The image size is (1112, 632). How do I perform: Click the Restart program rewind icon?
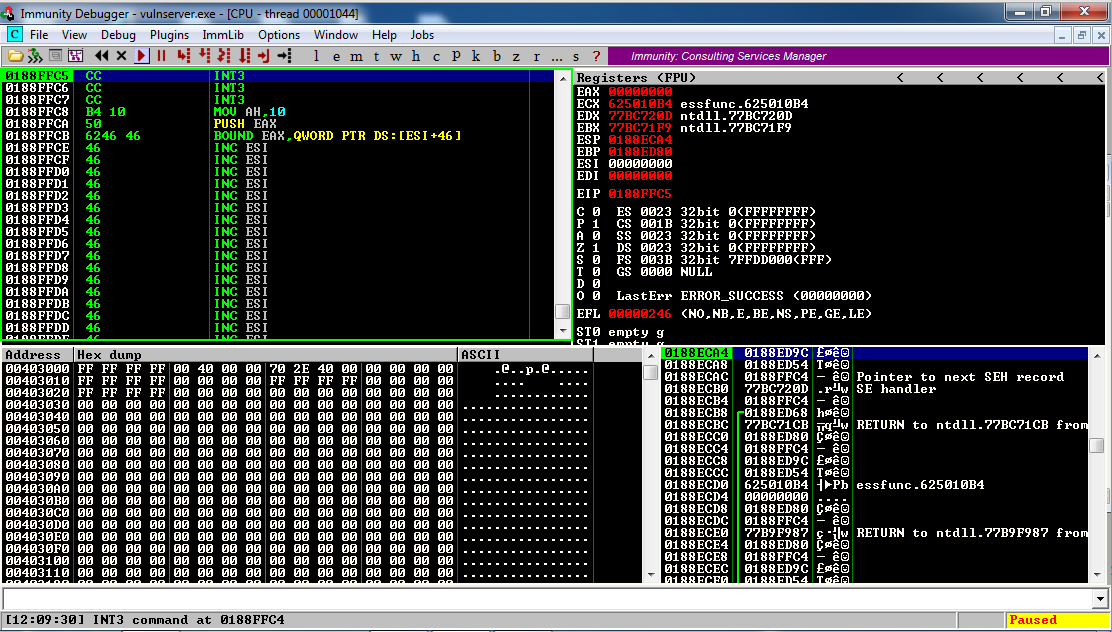pyautogui.click(x=102, y=56)
